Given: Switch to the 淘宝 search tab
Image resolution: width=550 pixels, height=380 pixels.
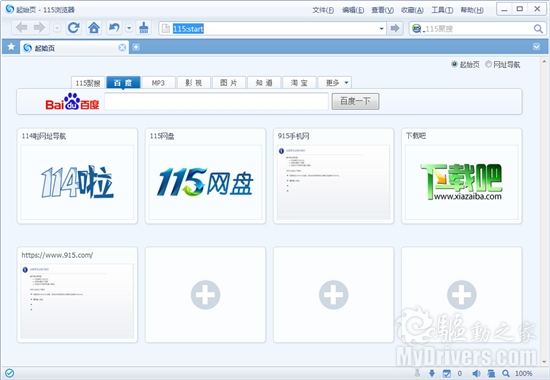Looking at the screenshot, I should (299, 83).
